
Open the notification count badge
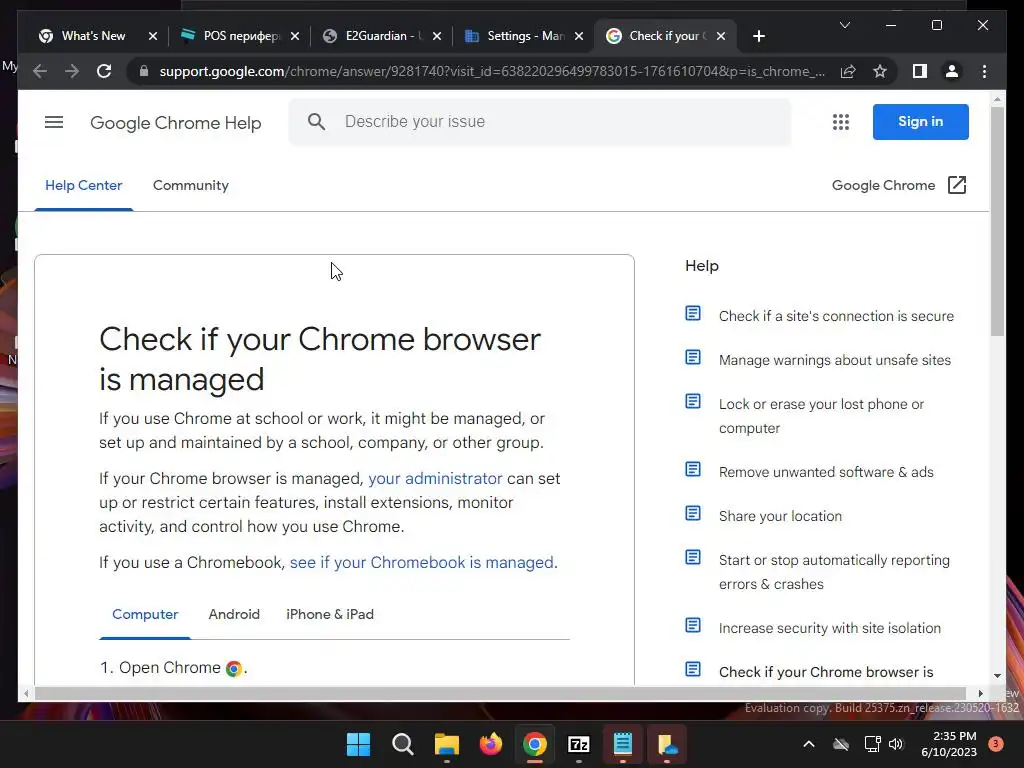(996, 744)
